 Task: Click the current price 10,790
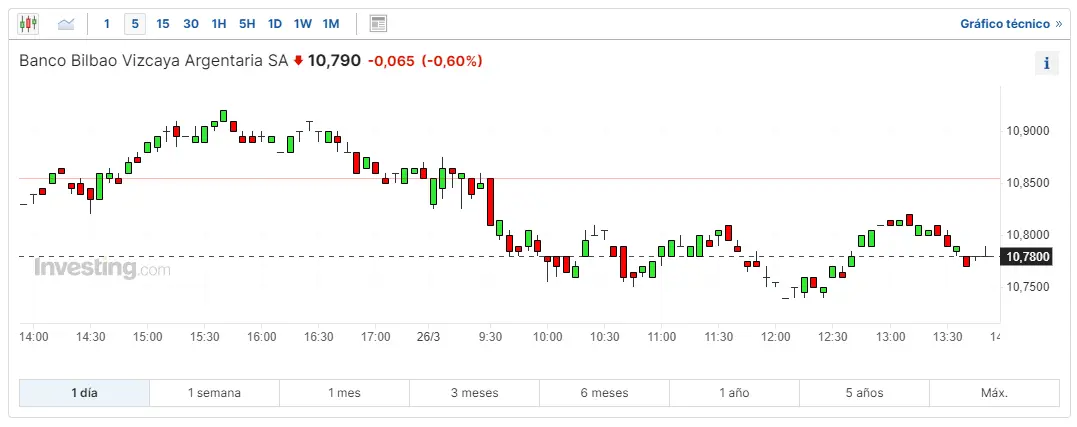coord(334,60)
